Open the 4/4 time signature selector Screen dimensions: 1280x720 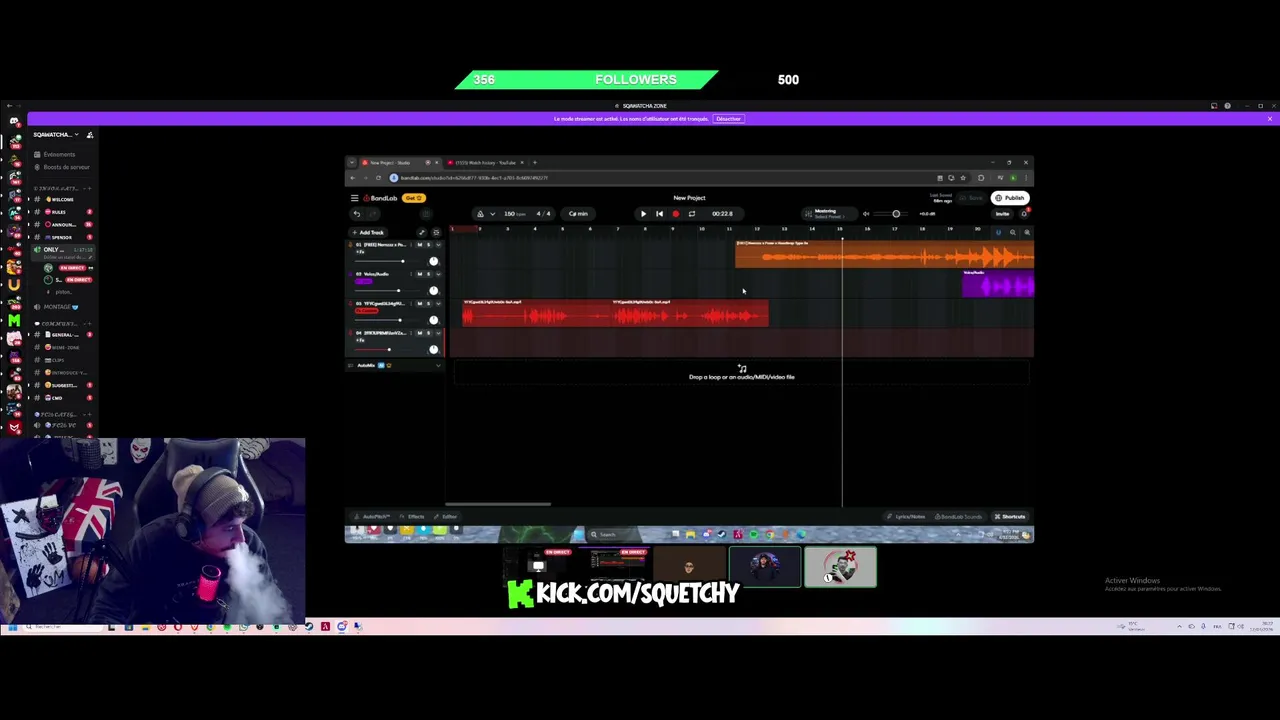[543, 213]
